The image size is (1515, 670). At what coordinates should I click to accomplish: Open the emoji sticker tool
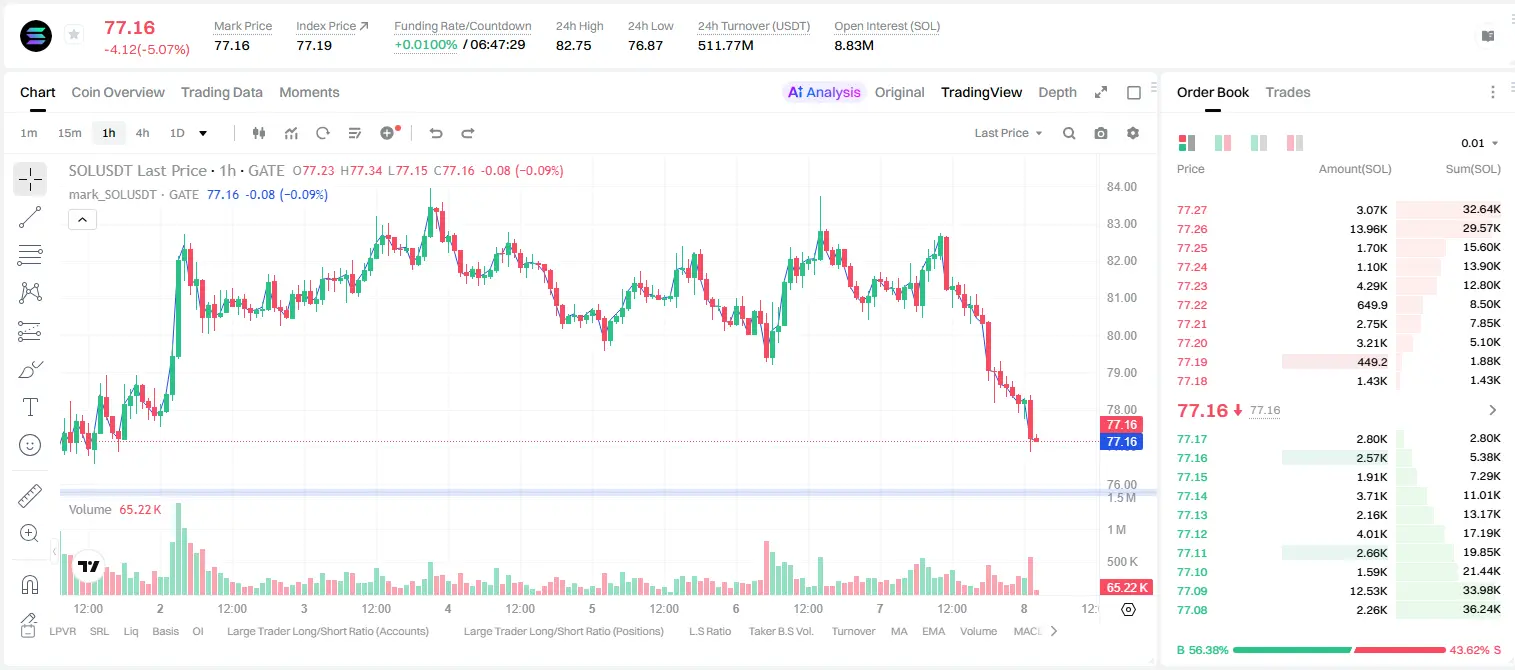click(x=30, y=445)
